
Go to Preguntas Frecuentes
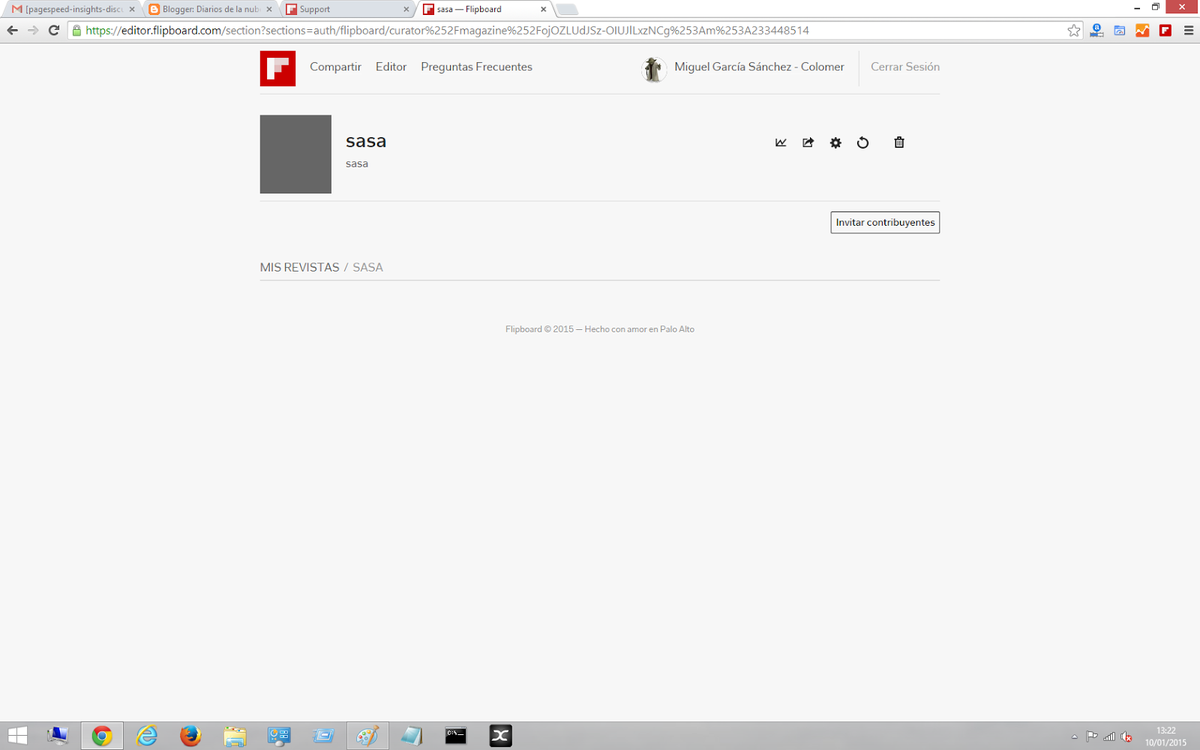(476, 67)
